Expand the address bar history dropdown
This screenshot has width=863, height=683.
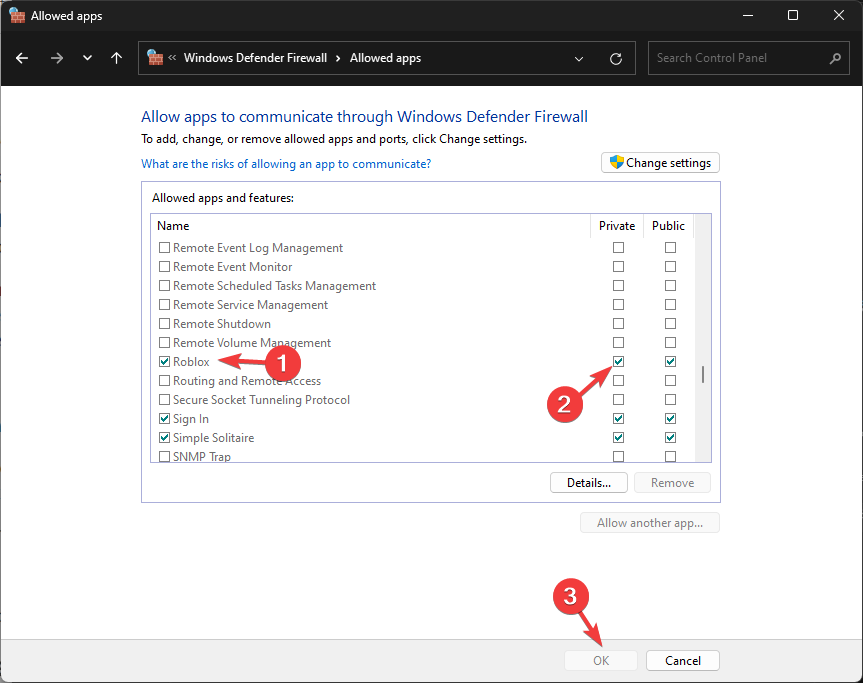coord(579,58)
